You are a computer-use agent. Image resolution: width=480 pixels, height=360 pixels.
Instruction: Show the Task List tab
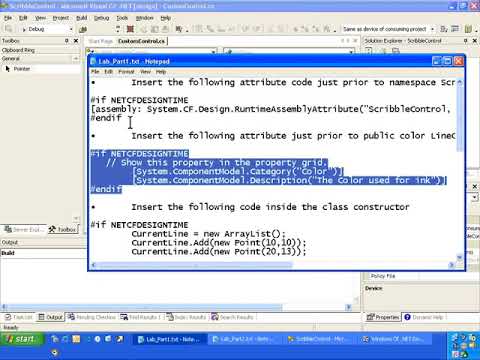pos(19,317)
